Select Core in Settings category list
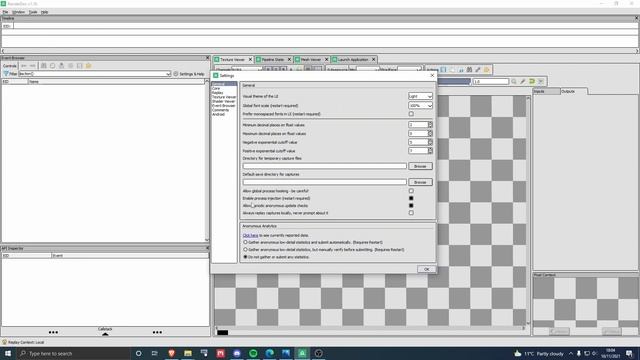Screen dimensions: 640x360 point(216,88)
